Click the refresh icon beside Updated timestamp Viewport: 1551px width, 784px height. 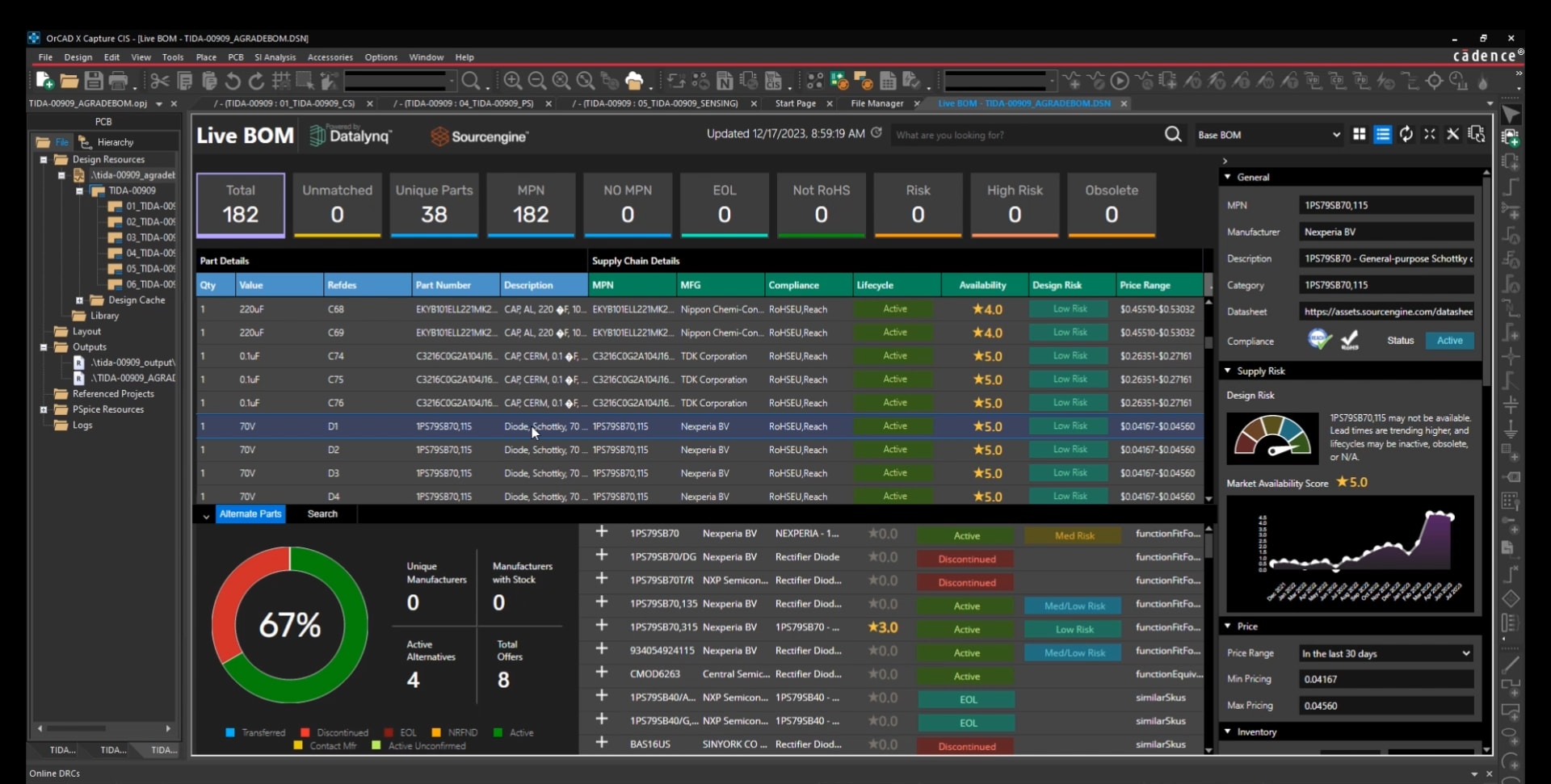pyautogui.click(x=876, y=132)
